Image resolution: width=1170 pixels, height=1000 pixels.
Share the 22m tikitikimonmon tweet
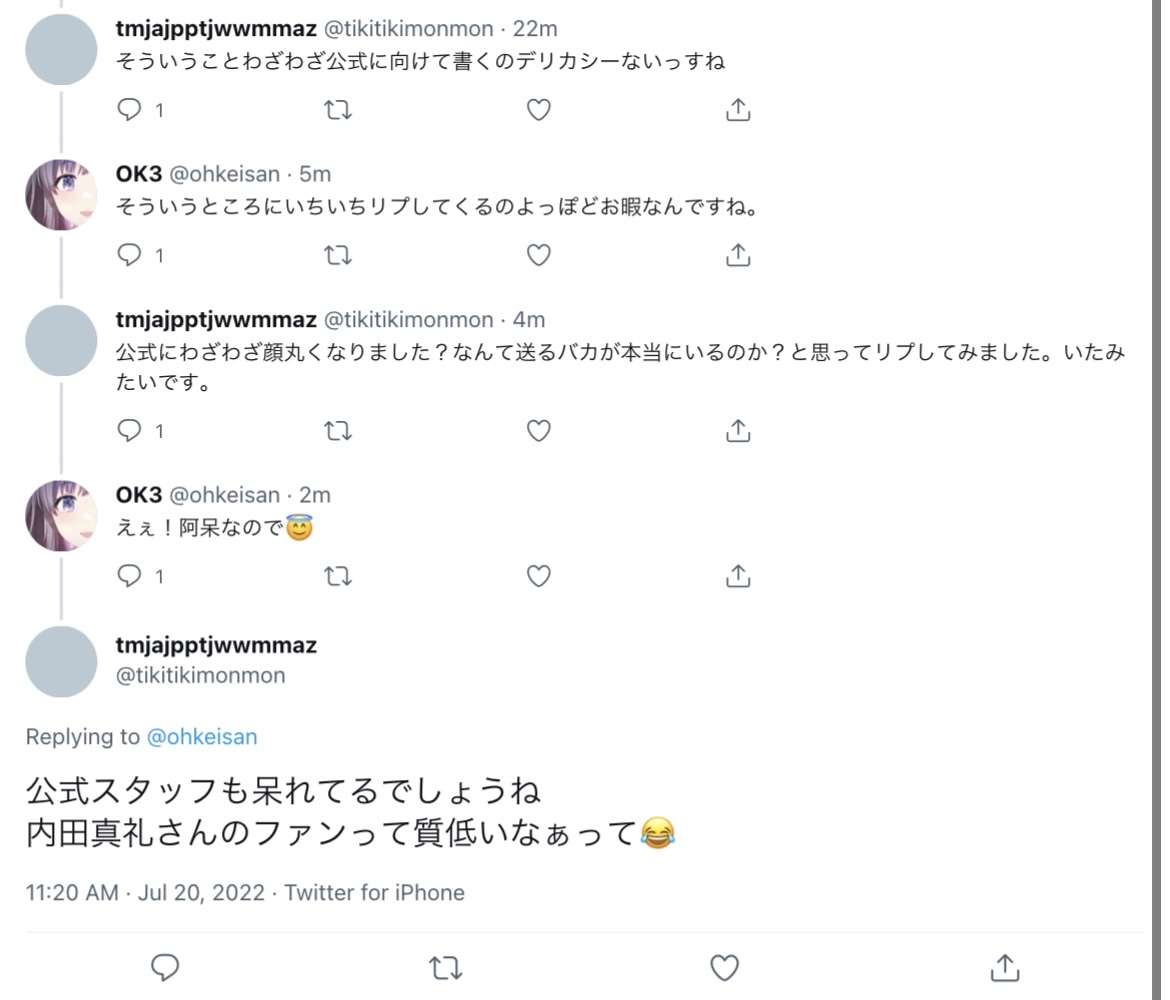737,110
